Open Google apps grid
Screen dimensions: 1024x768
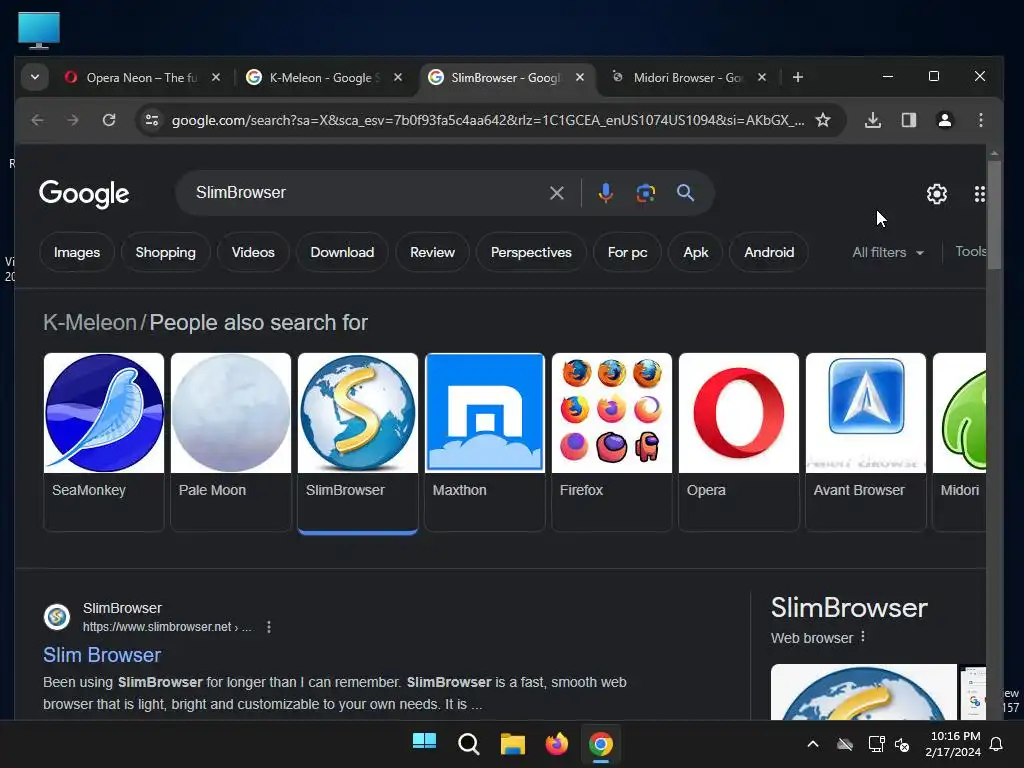979,194
